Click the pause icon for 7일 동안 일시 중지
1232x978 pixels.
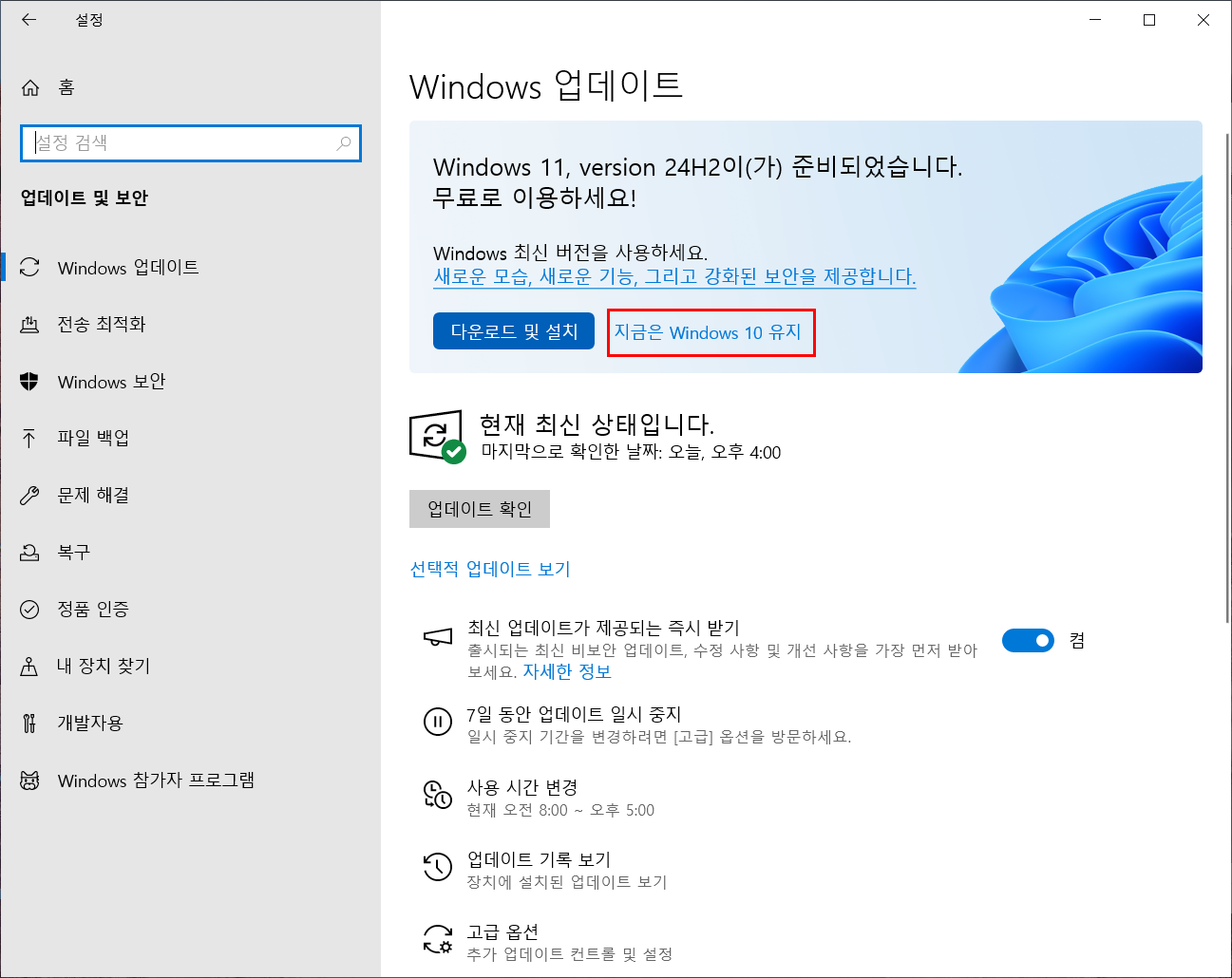pyautogui.click(x=438, y=722)
